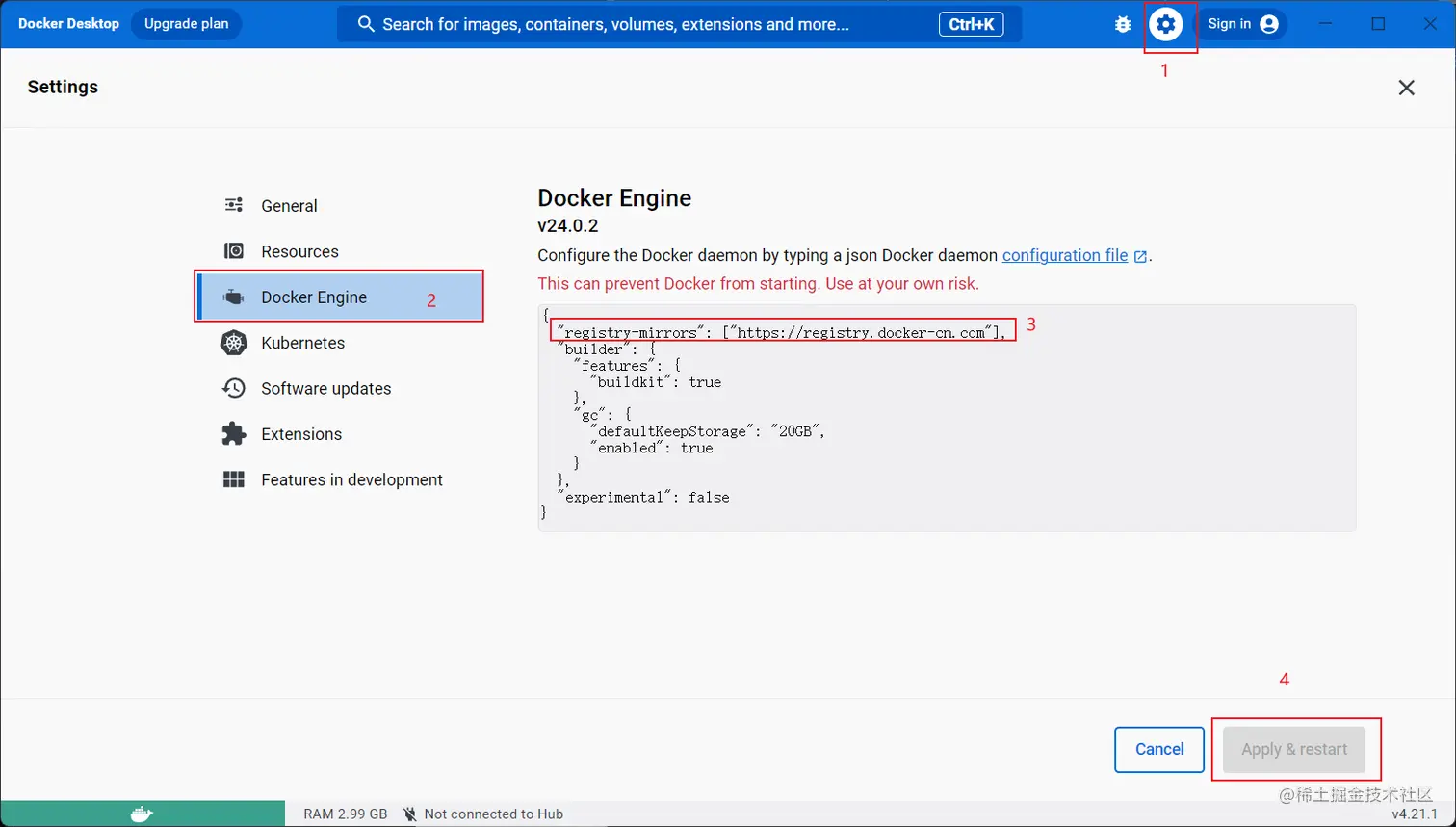Click the Resources disk icon
The height and width of the screenshot is (827, 1456).
coord(234,251)
